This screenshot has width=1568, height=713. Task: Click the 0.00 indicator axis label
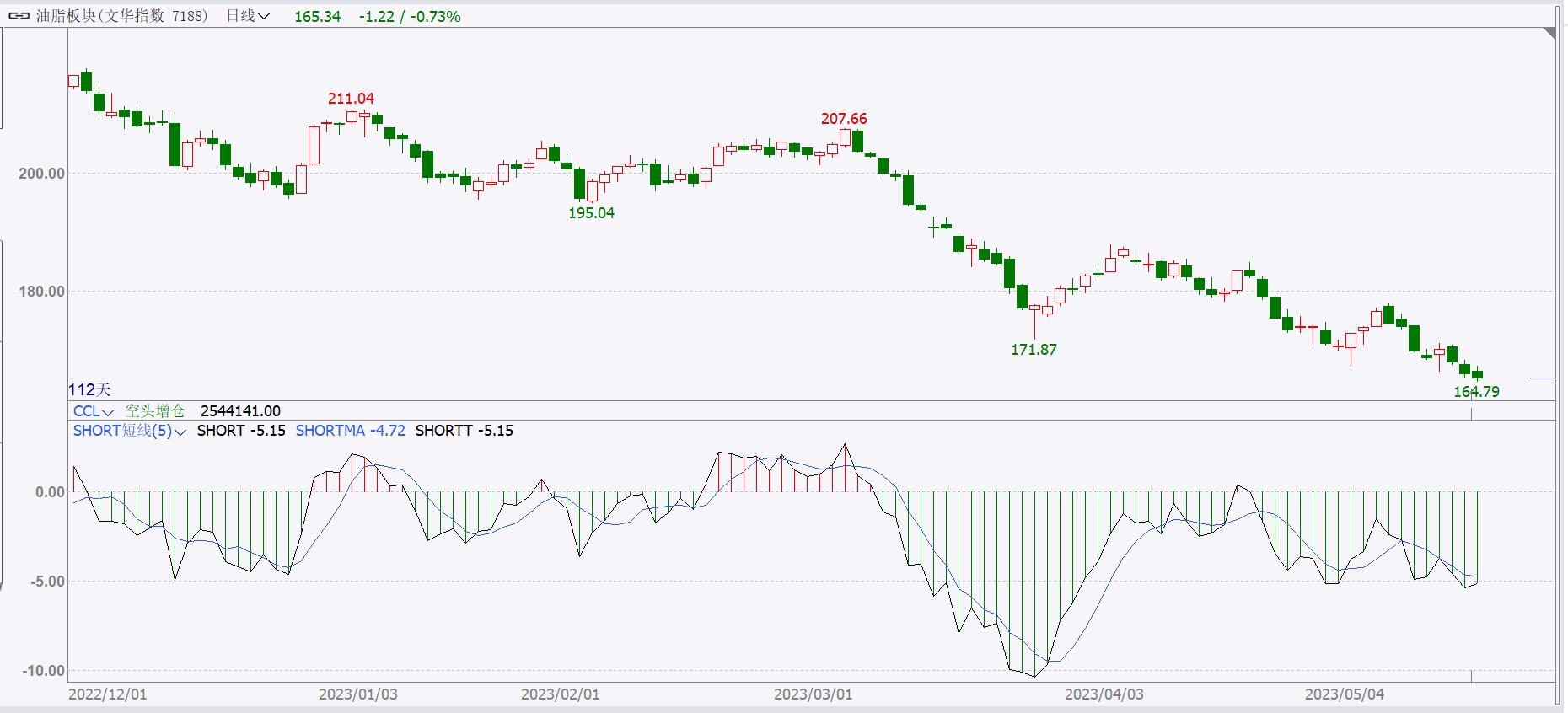tap(50, 492)
